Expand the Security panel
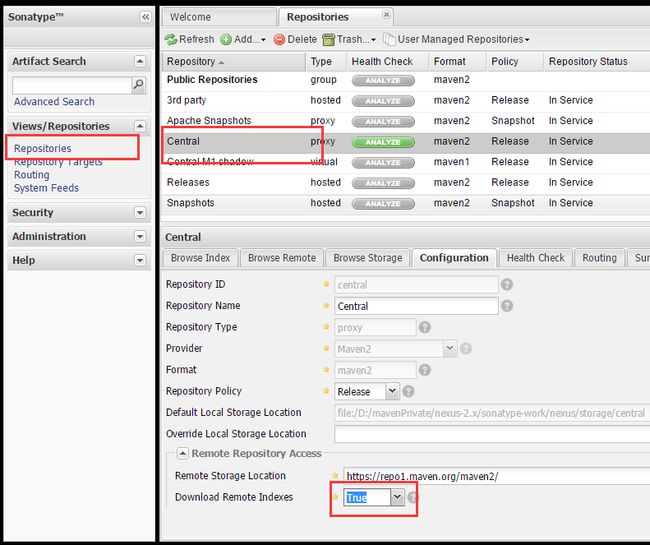This screenshot has width=650, height=545. [140, 213]
